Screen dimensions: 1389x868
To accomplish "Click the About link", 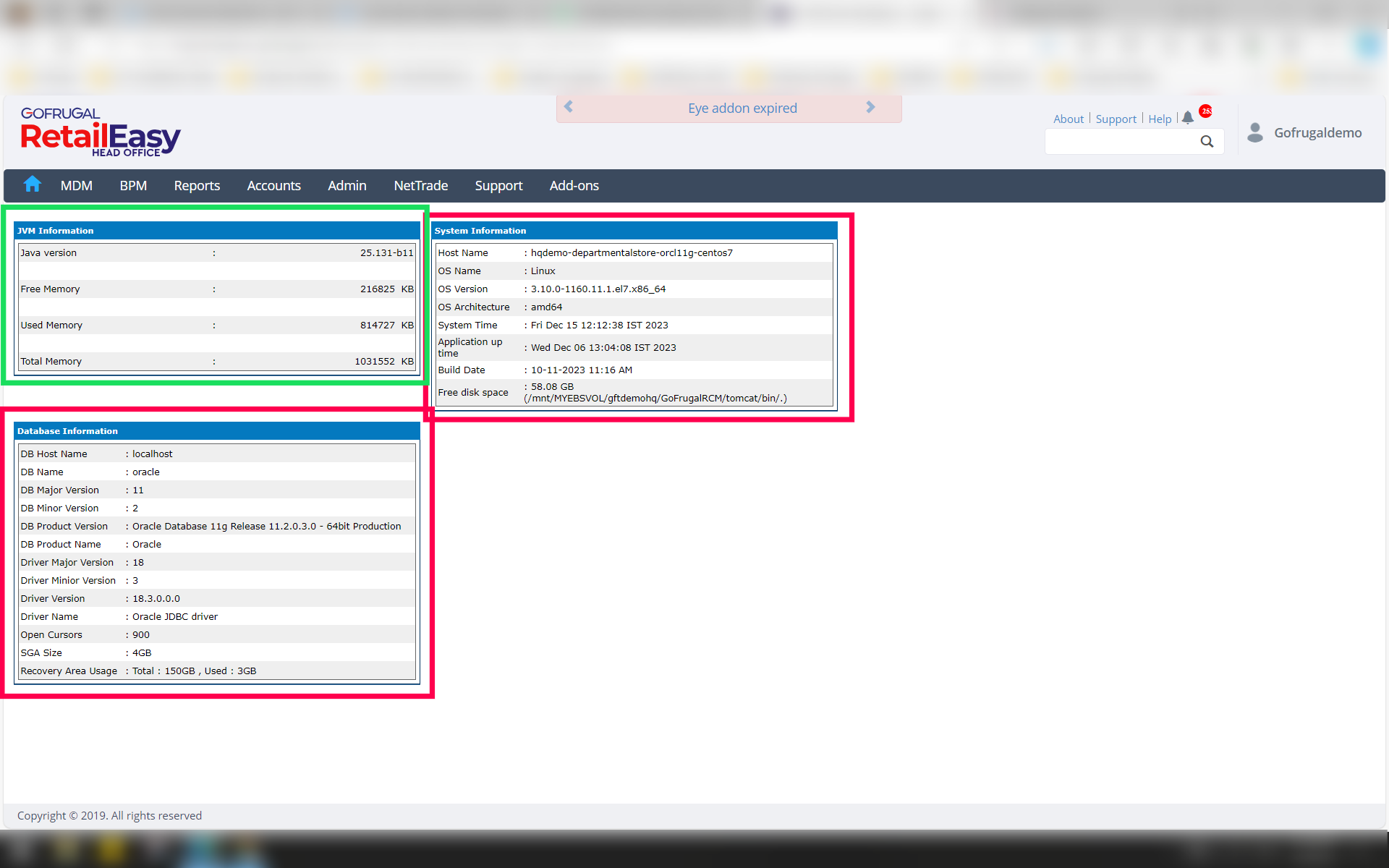I will [1068, 119].
